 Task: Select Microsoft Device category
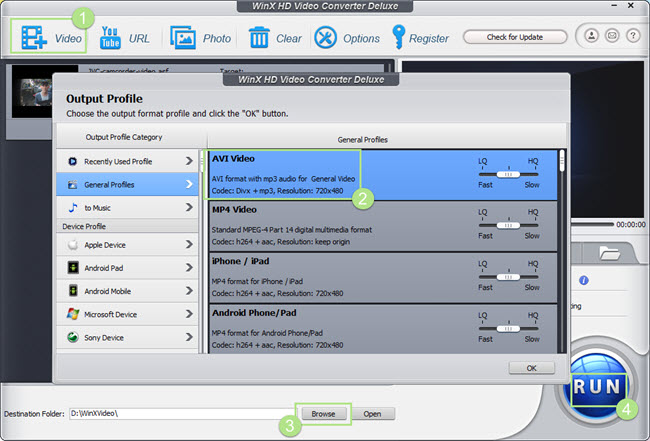[127, 314]
